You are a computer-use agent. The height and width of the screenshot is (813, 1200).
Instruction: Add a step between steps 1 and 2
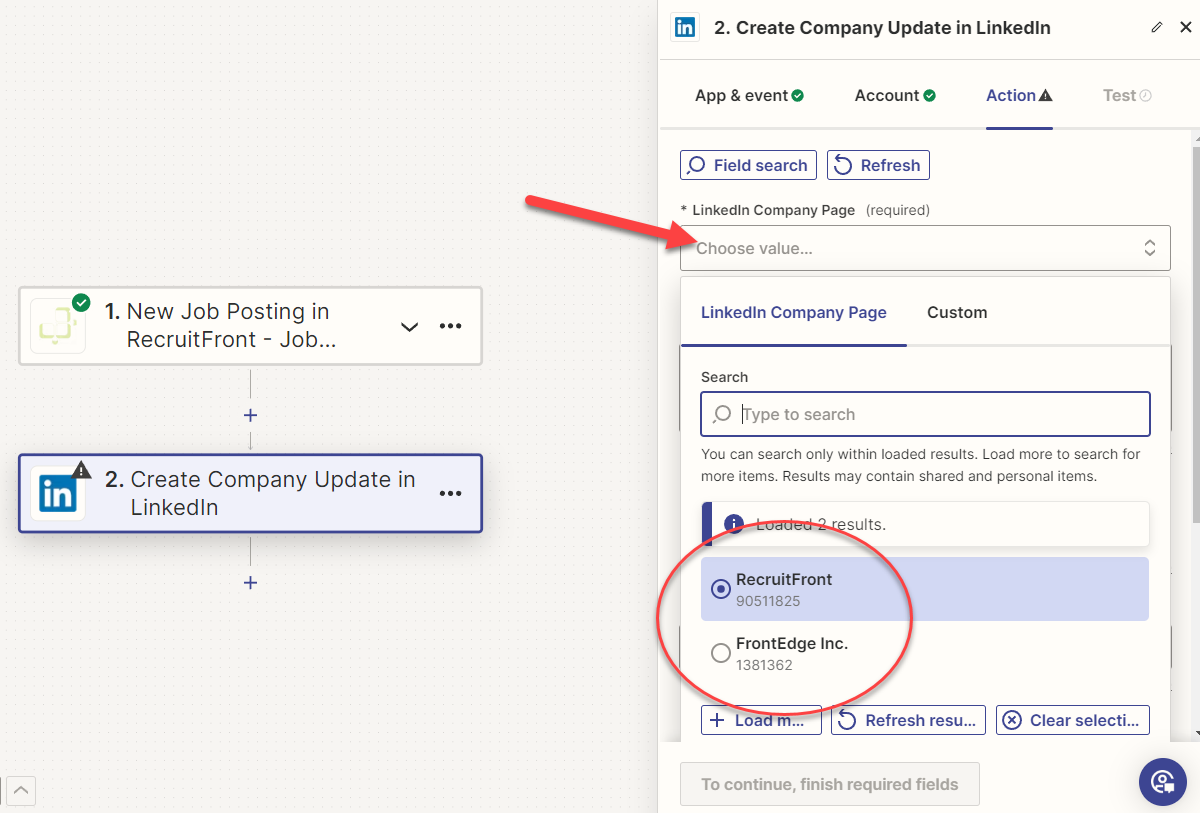(250, 415)
